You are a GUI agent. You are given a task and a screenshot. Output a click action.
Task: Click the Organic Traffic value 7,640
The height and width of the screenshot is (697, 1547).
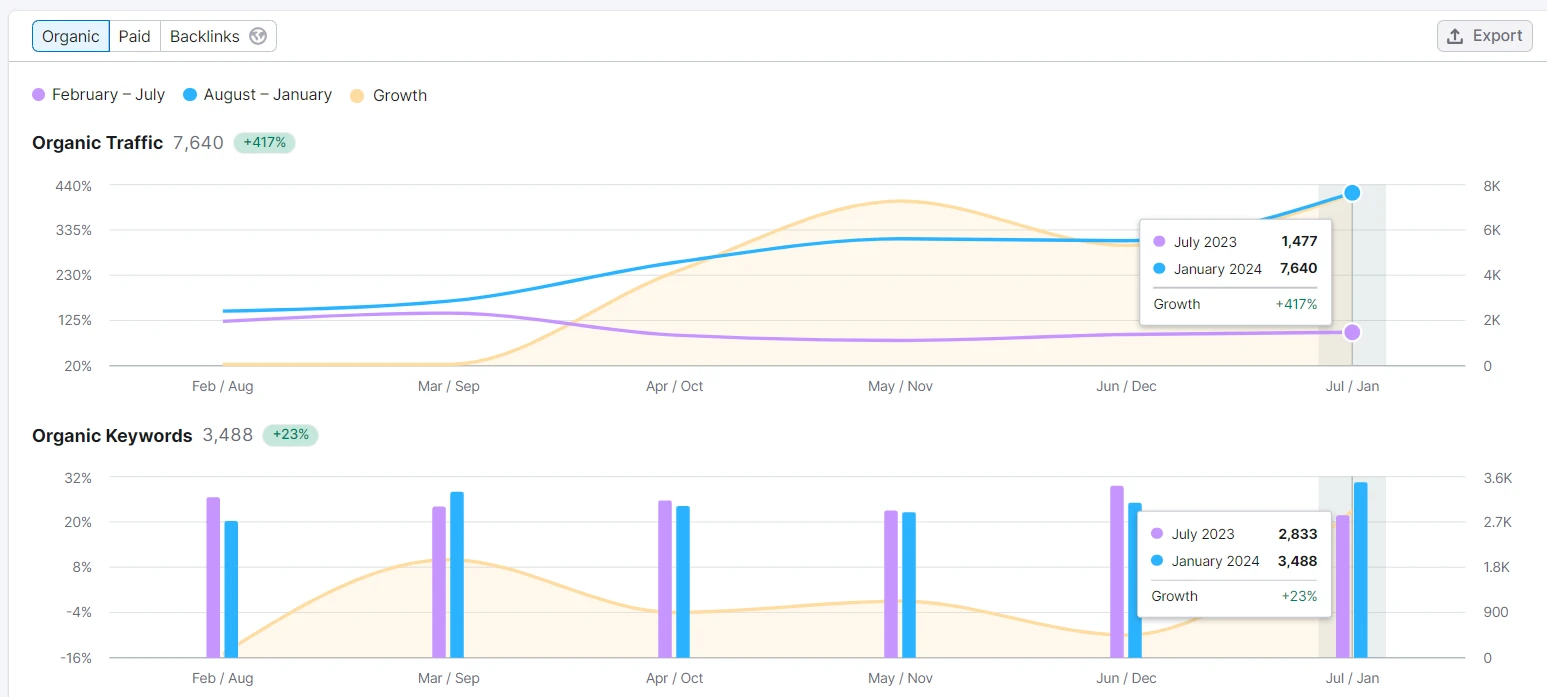tap(198, 143)
